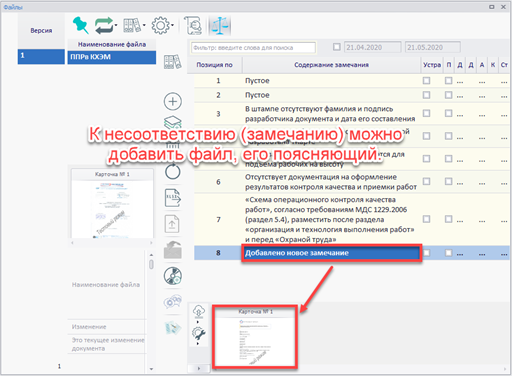This screenshot has width=512, height=376.
Task: Check Устра box for row 1
Action: tap(426, 81)
